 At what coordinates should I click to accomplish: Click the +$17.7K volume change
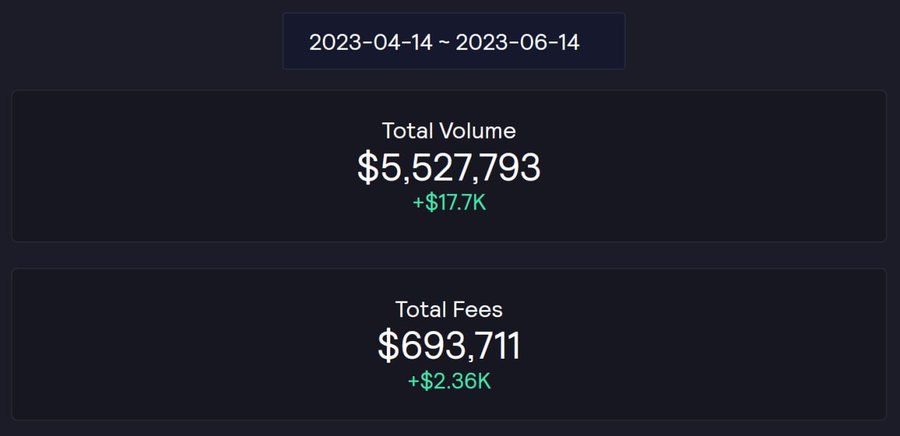449,203
